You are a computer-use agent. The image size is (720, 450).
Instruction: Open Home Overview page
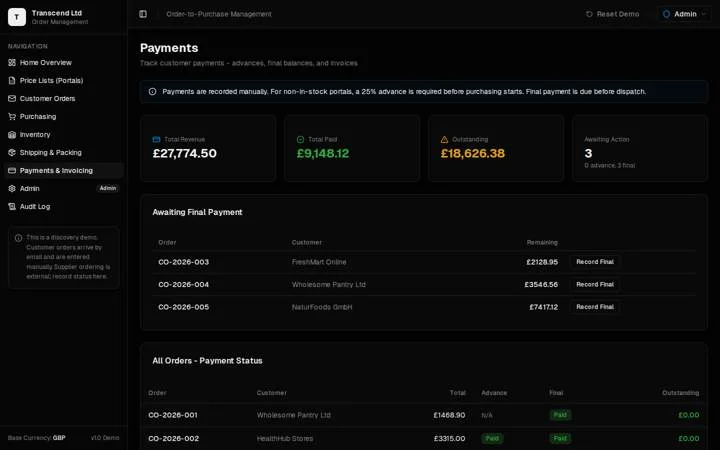(x=63, y=62)
